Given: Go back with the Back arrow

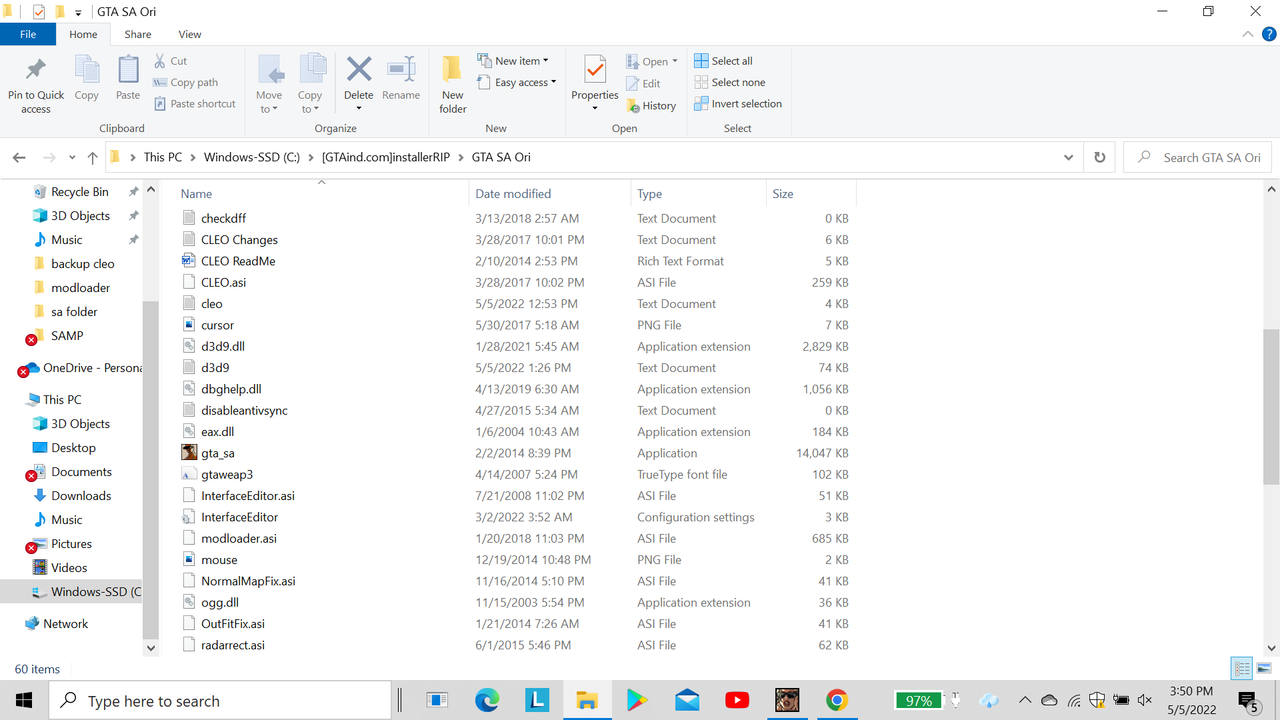Looking at the screenshot, I should coord(19,158).
